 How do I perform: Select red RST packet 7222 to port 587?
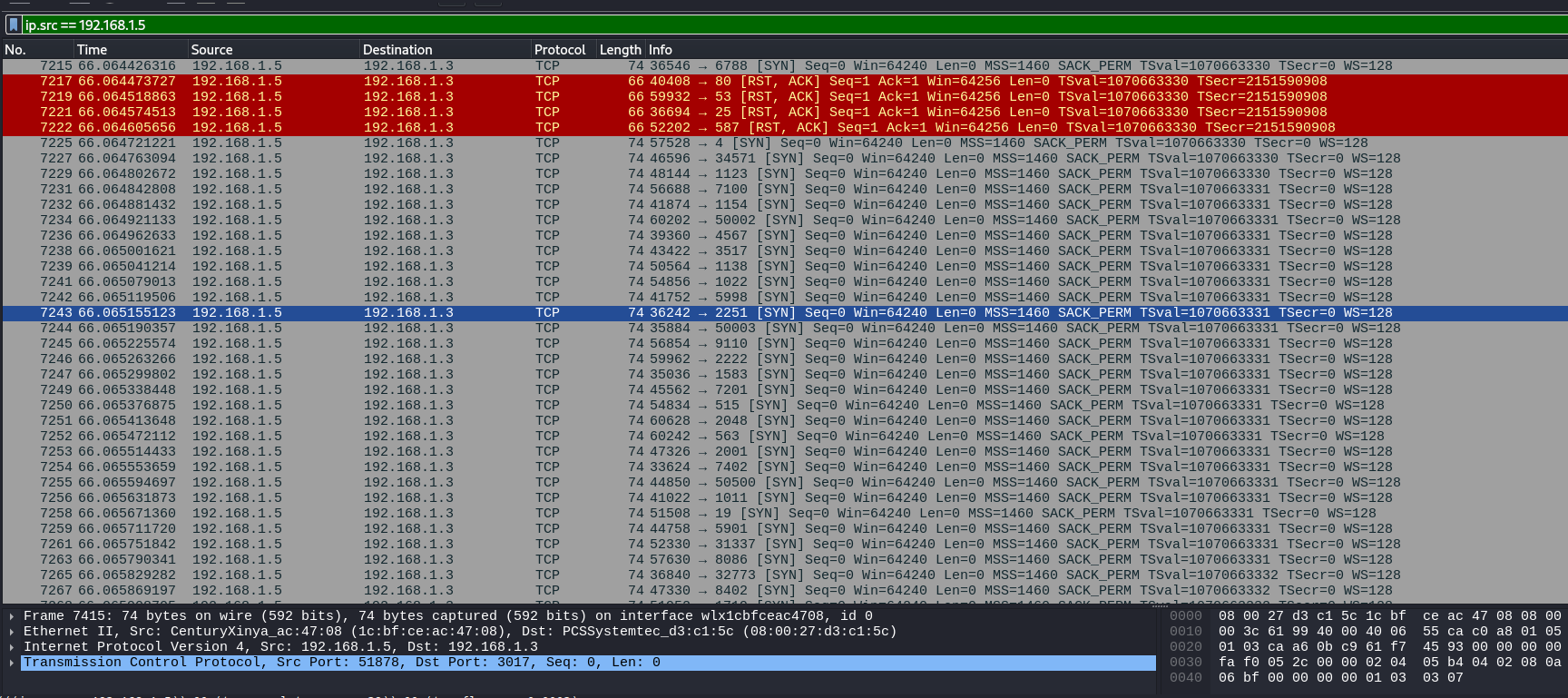point(785,128)
